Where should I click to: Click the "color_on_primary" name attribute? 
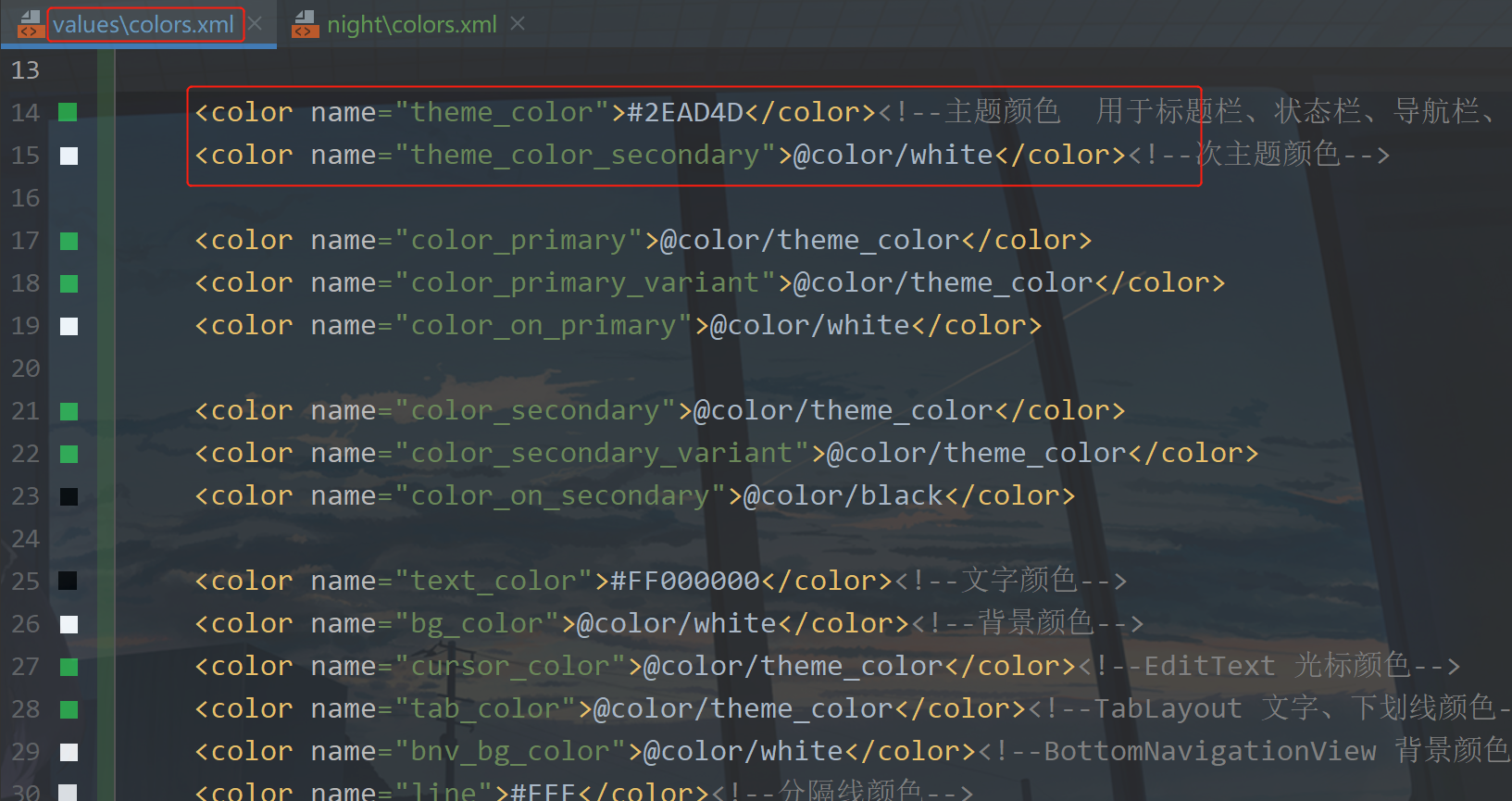(x=544, y=326)
